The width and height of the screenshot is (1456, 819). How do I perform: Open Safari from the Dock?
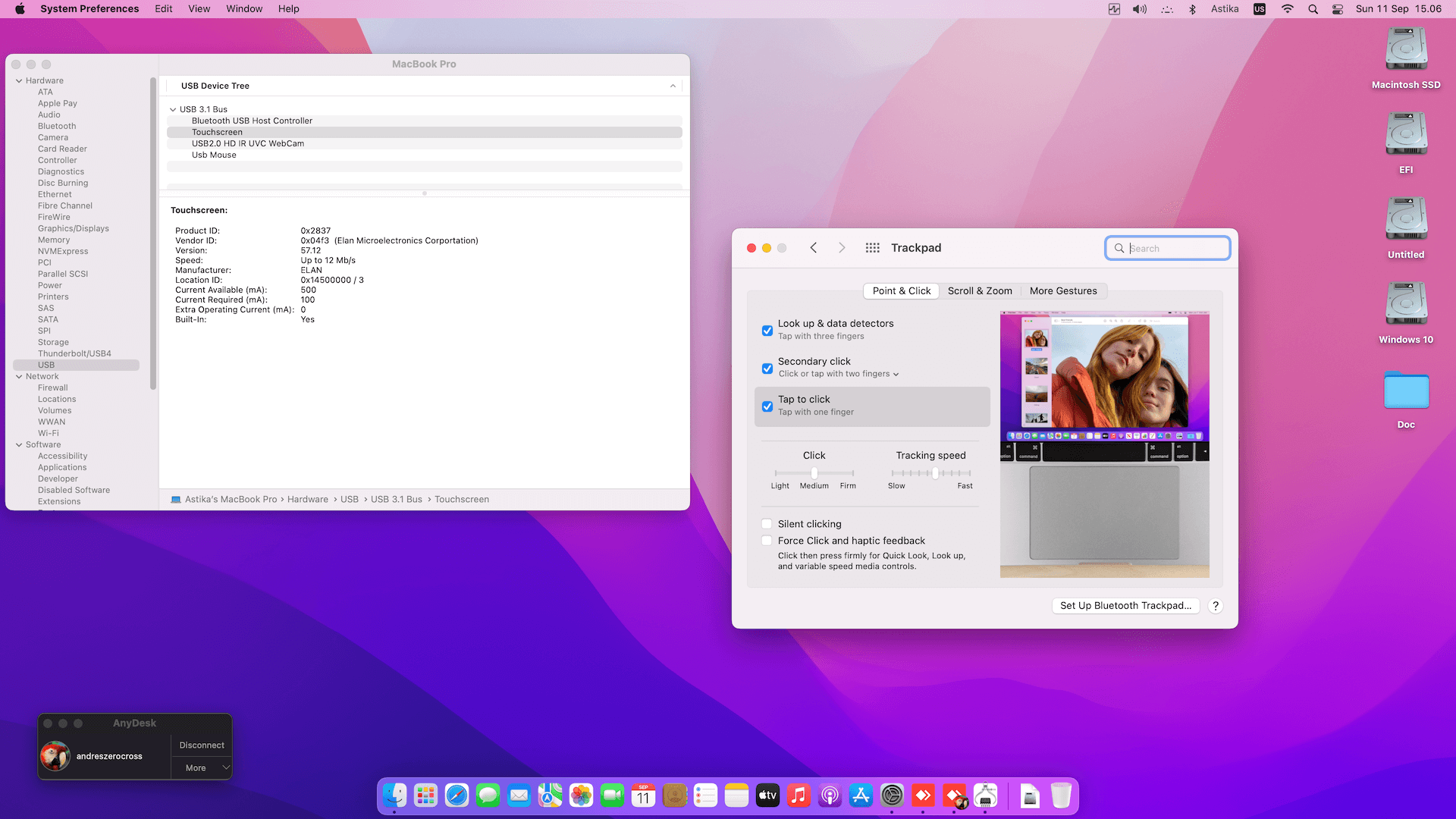pos(457,795)
